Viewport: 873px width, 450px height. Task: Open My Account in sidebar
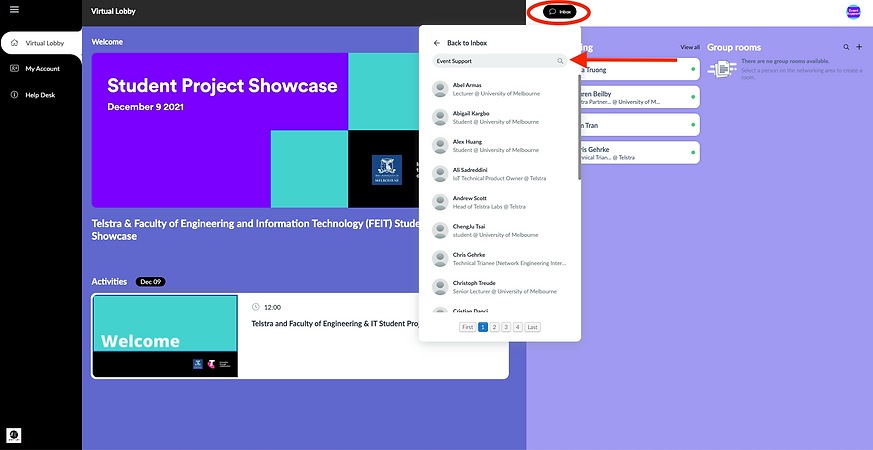pos(41,69)
